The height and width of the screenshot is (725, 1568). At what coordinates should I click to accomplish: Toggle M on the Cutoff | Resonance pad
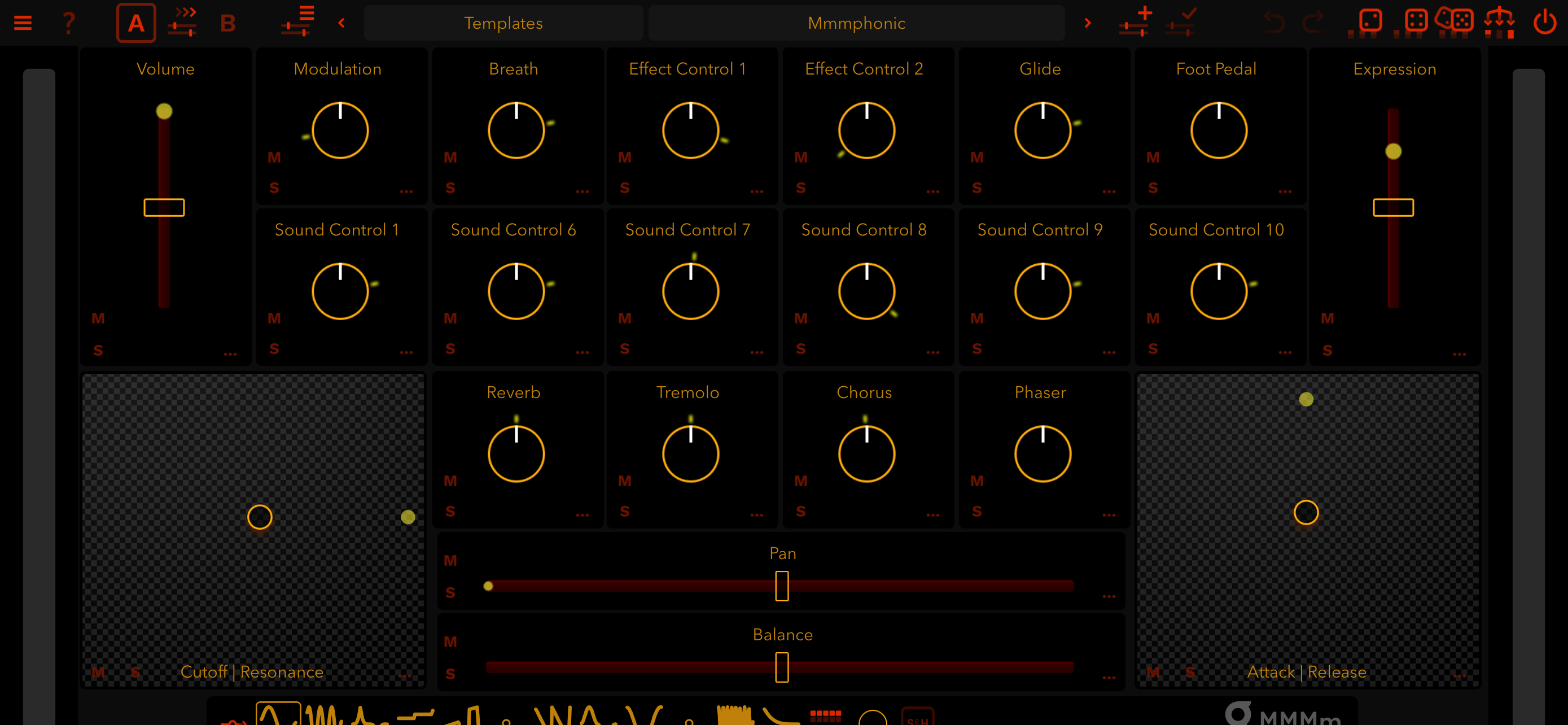[x=98, y=672]
